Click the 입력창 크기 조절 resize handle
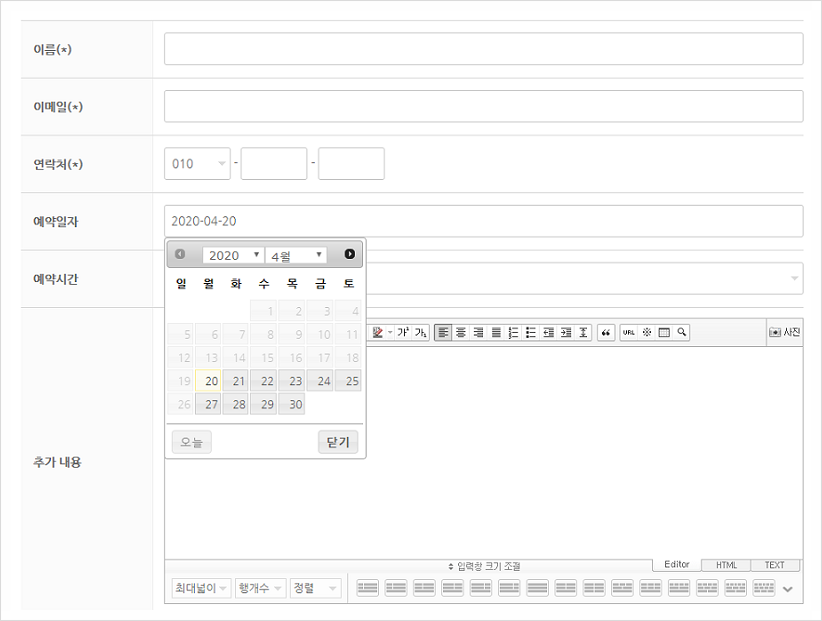822x621 pixels. click(484, 566)
